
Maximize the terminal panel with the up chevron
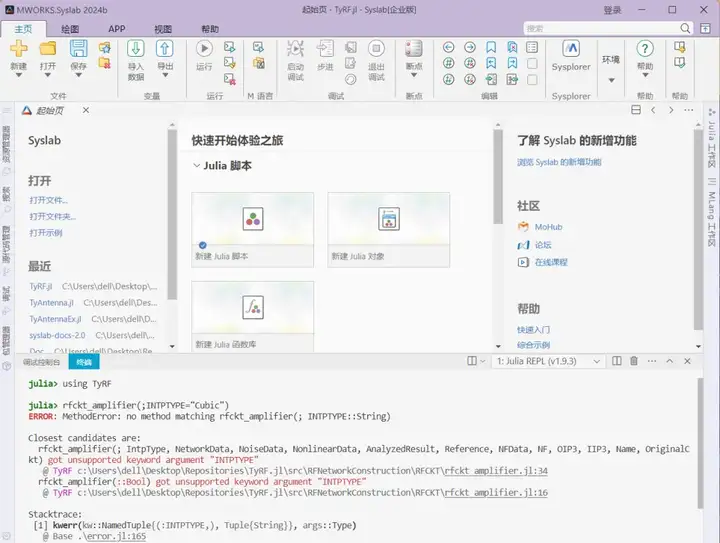click(x=669, y=361)
